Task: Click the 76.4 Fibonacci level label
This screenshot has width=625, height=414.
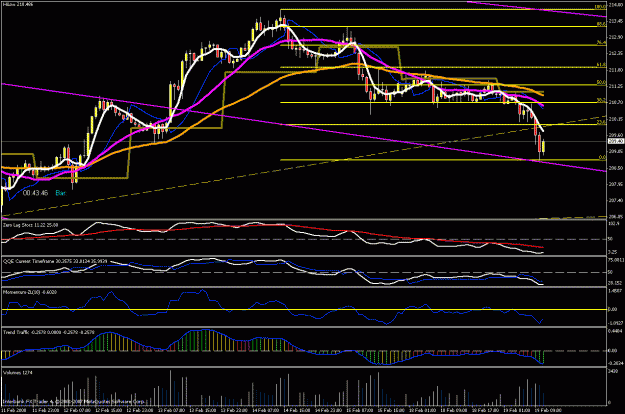Action: tap(601, 42)
